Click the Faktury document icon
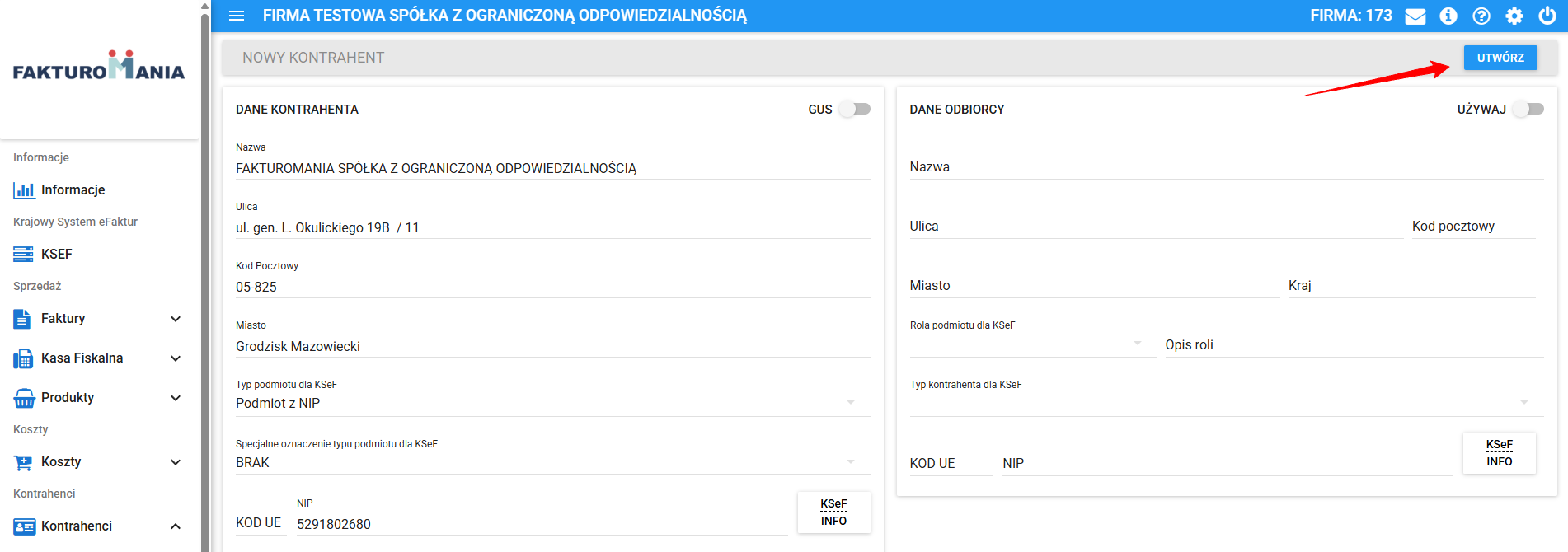This screenshot has width=1568, height=552. pos(22,319)
